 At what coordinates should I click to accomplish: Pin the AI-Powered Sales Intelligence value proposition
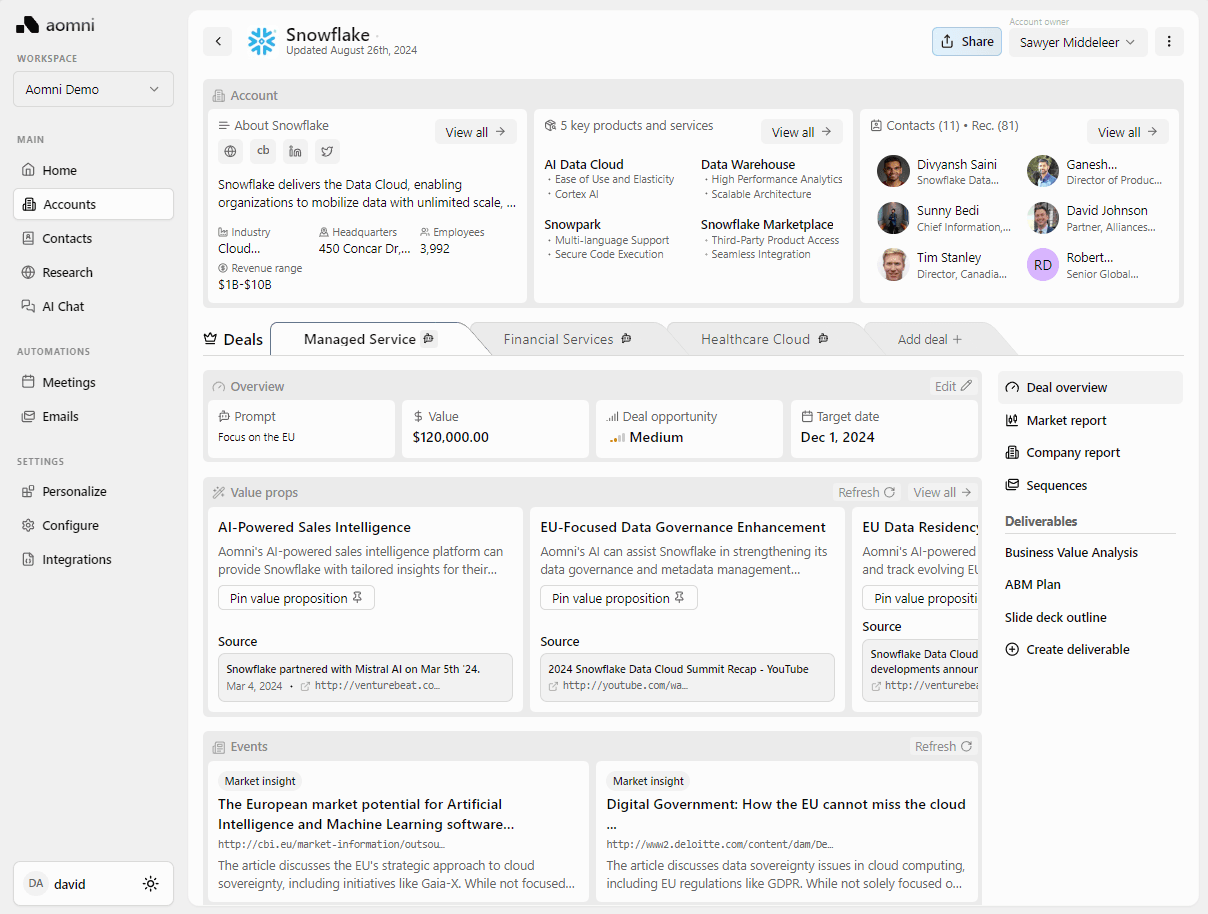click(296, 597)
